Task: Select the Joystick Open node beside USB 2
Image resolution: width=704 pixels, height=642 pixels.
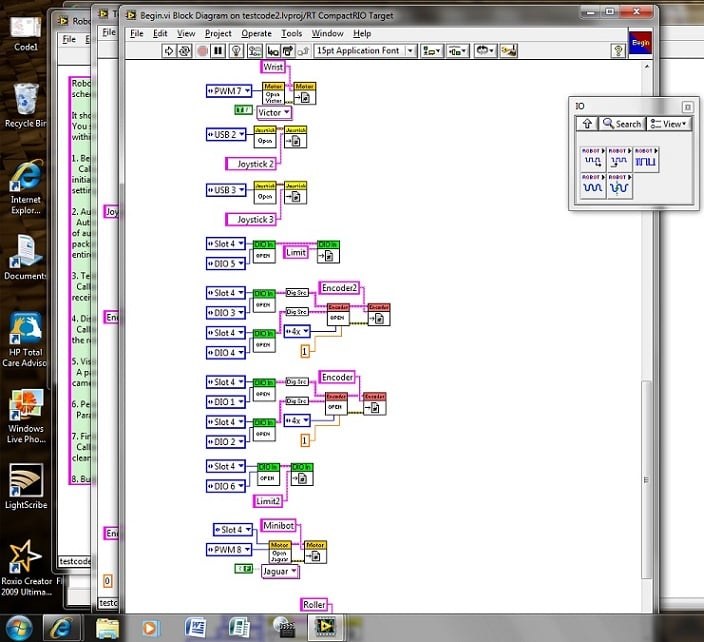Action: point(265,137)
